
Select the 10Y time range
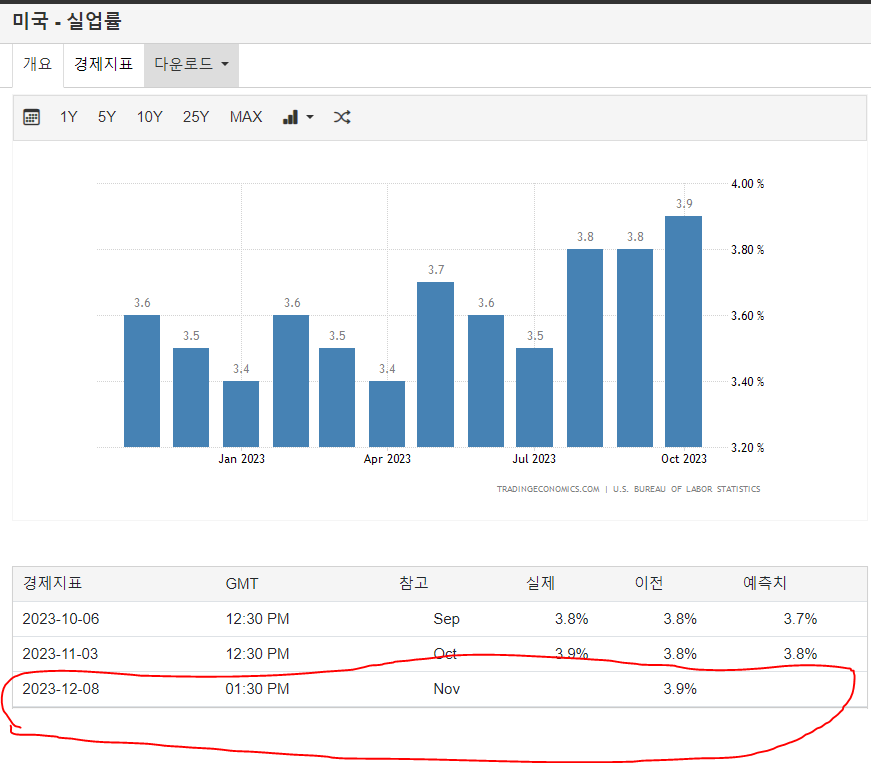149,117
